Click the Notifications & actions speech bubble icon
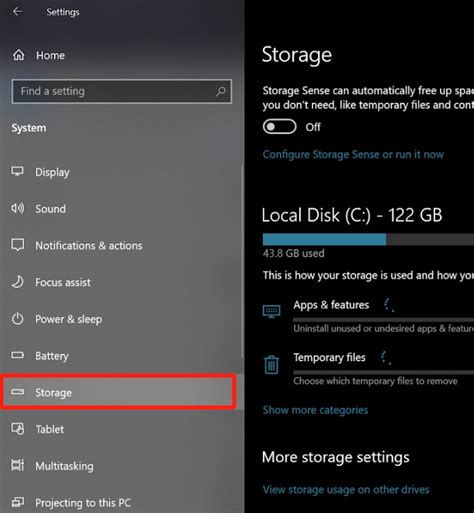 17,245
